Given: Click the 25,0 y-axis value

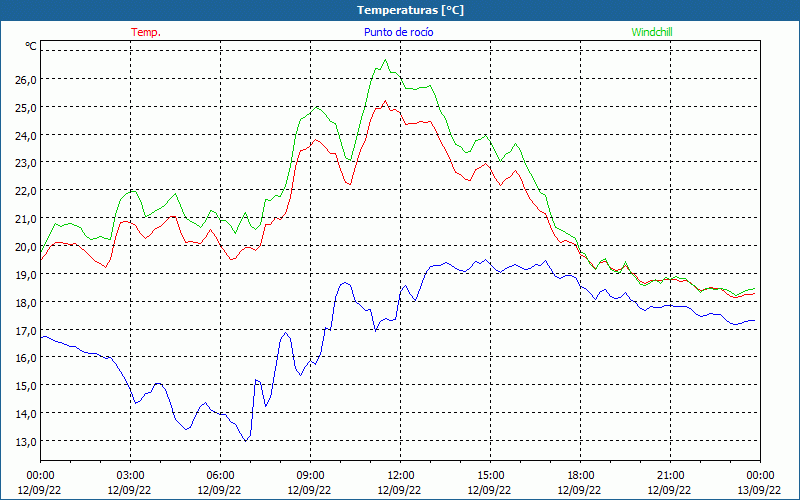Looking at the screenshot, I should (x=27, y=108).
